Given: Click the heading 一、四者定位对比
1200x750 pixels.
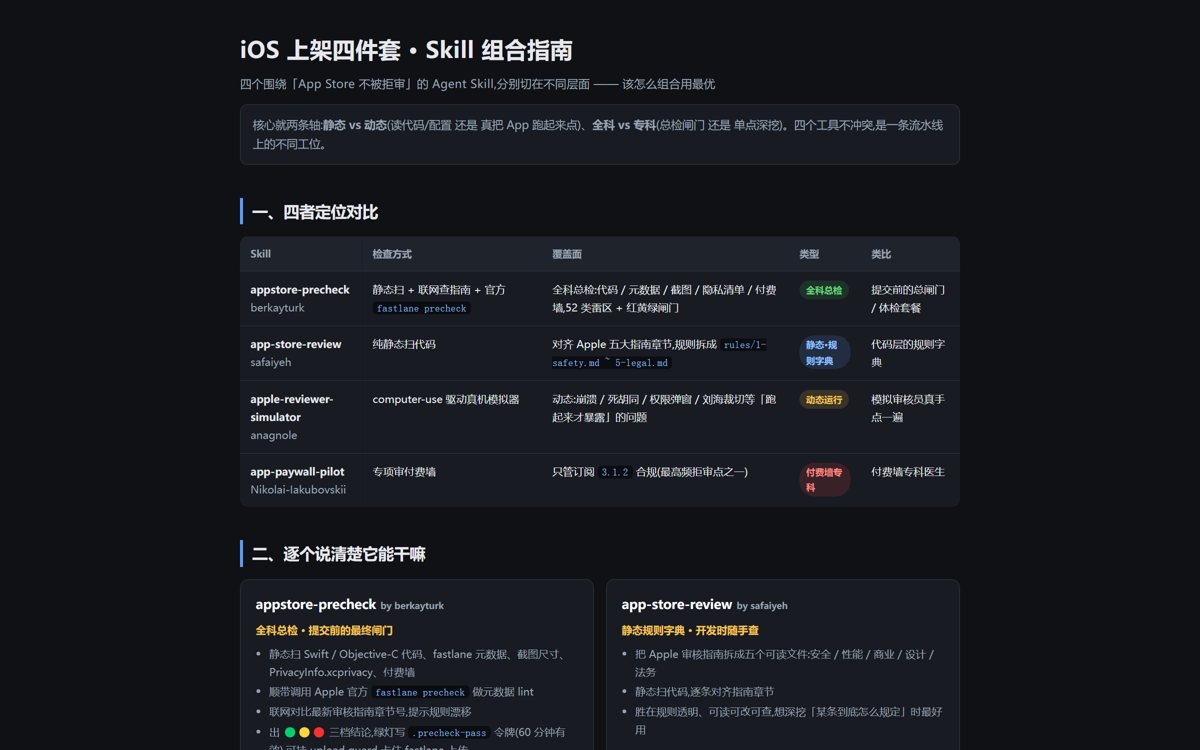Looking at the screenshot, I should pos(315,212).
